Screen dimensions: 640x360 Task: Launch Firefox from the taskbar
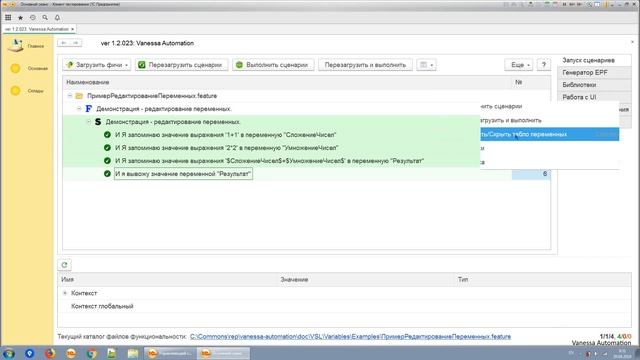tap(50, 353)
